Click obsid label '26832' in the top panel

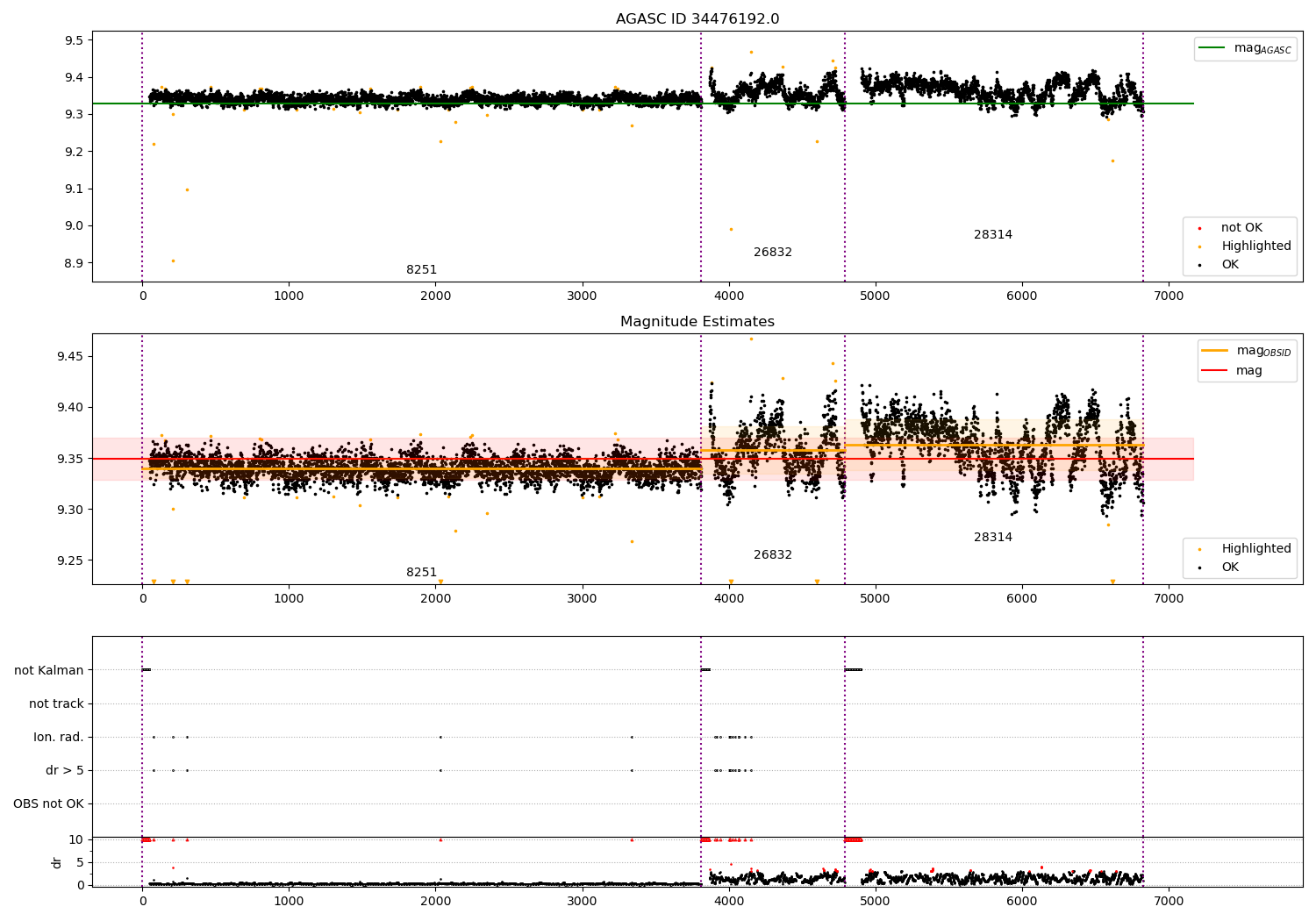(x=773, y=253)
